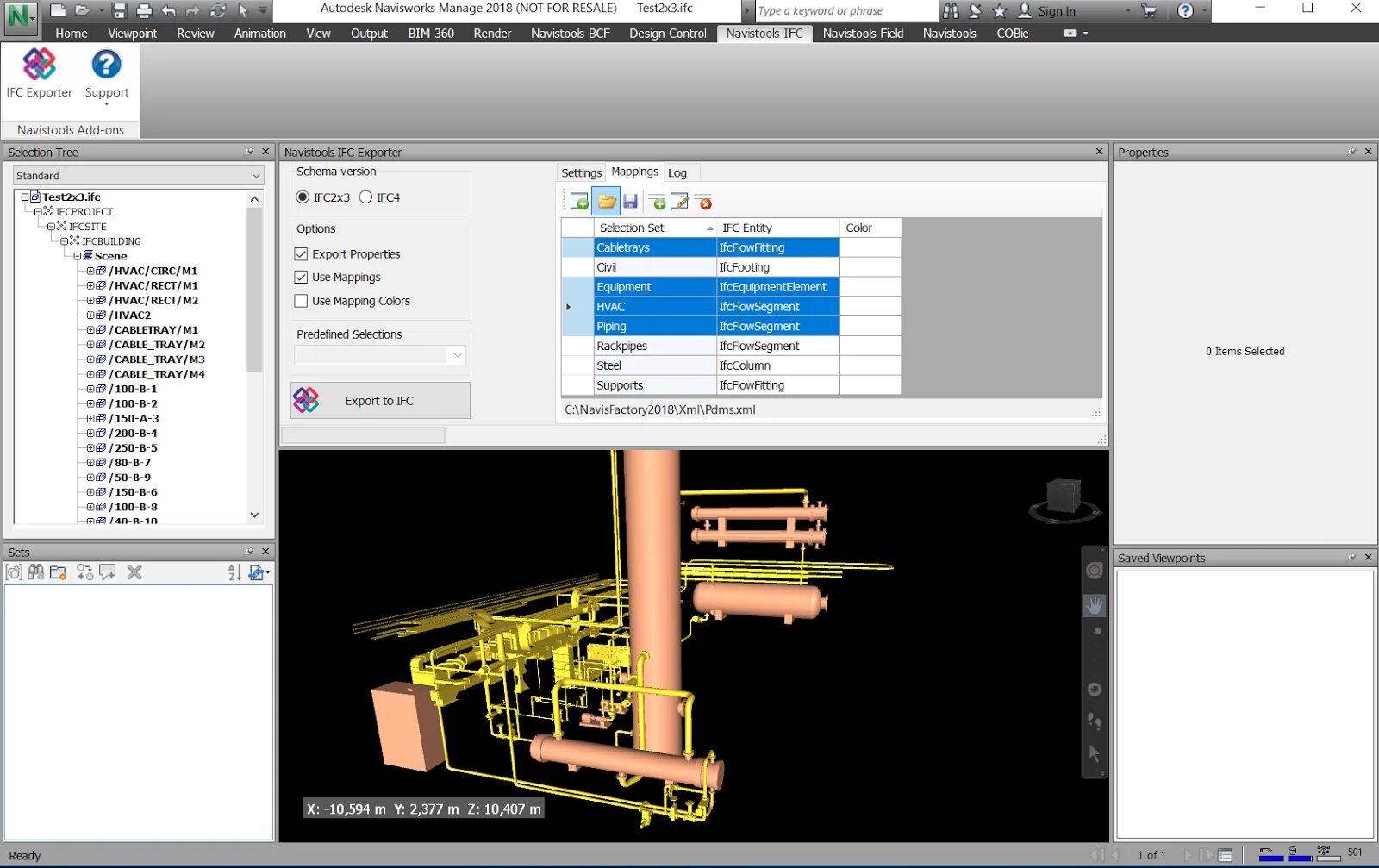This screenshot has width=1379, height=868.
Task: Collapse the IFCPROJECT tree node
Action: tap(38, 212)
